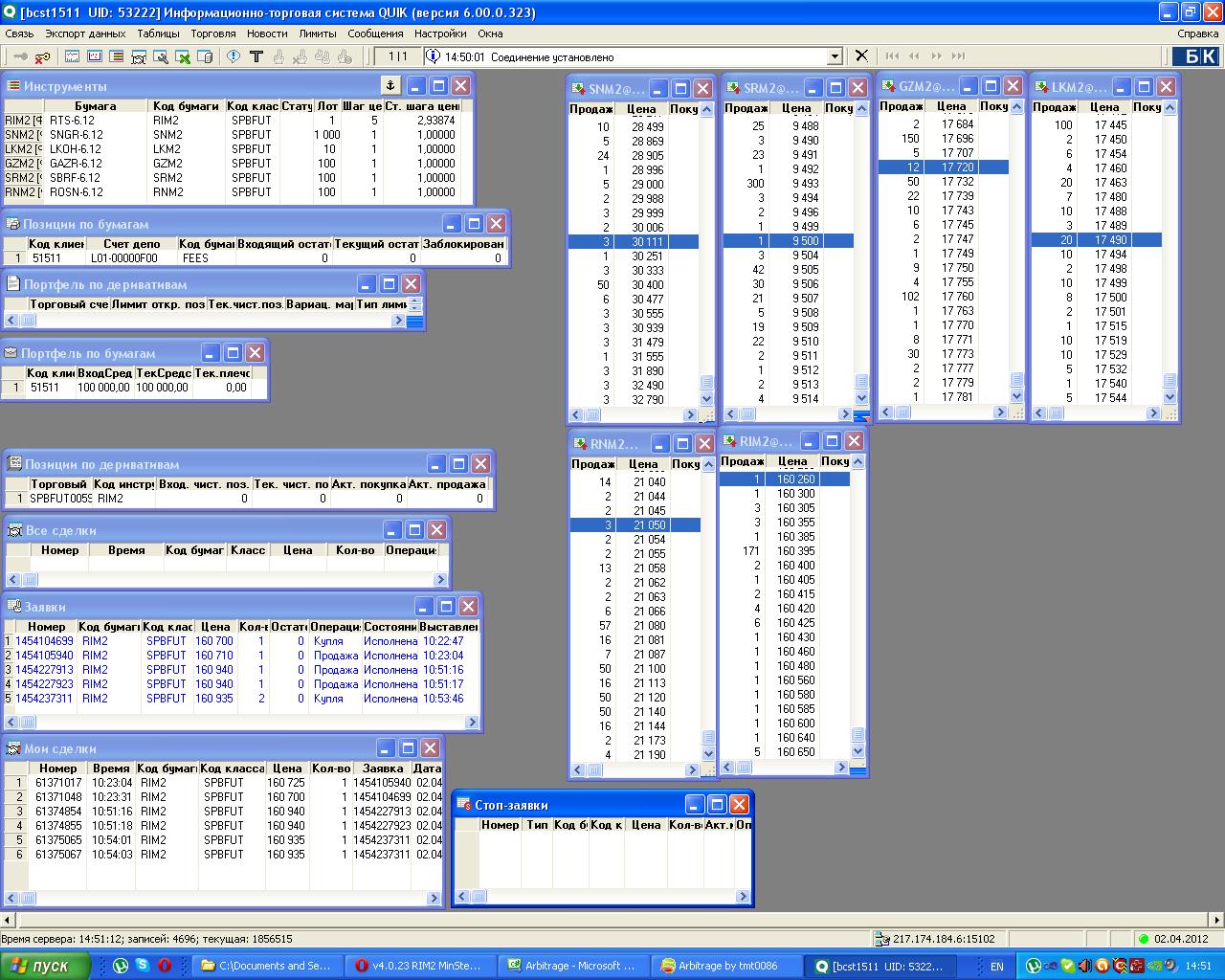Click the GZM2 quote window title icon

coord(887,86)
